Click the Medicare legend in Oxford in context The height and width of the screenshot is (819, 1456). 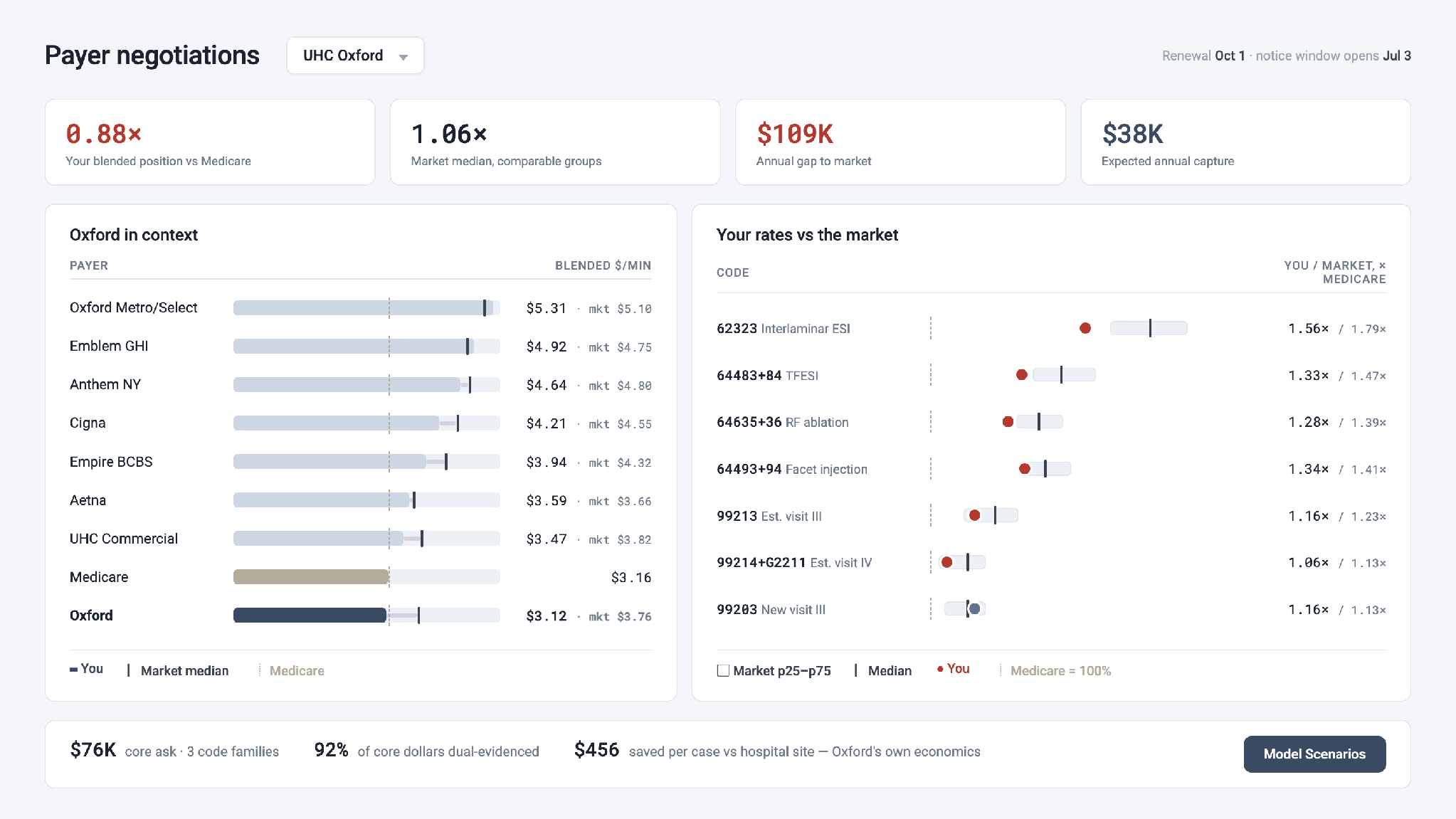[292, 671]
